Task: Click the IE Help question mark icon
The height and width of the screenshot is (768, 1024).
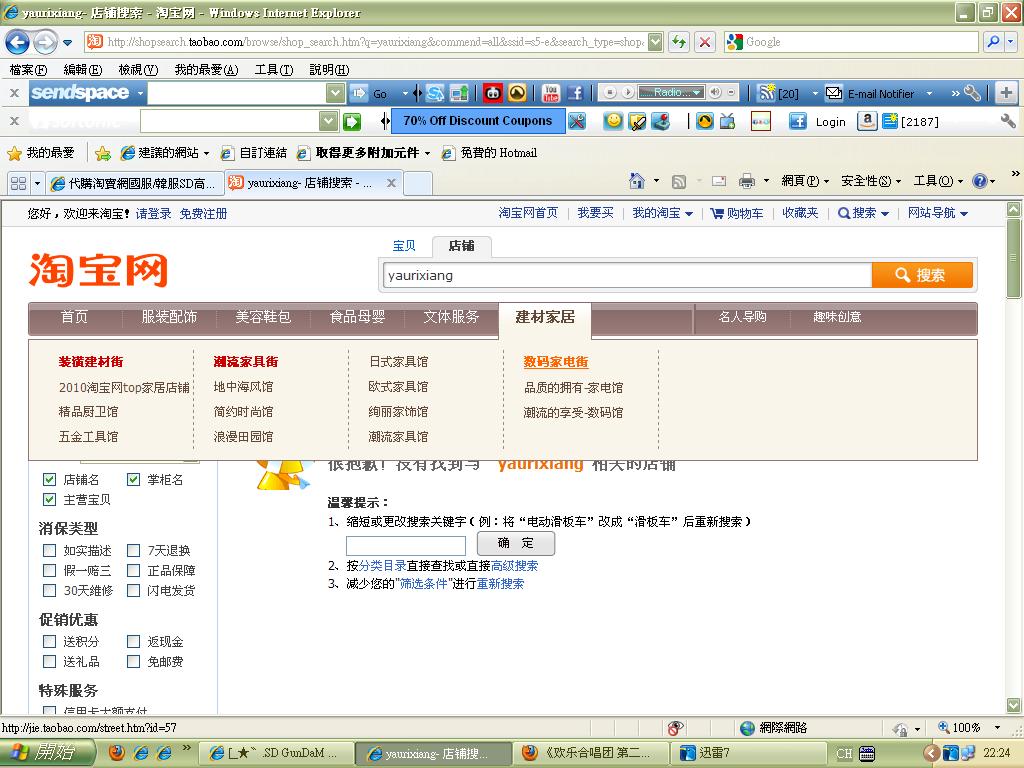Action: click(980, 181)
